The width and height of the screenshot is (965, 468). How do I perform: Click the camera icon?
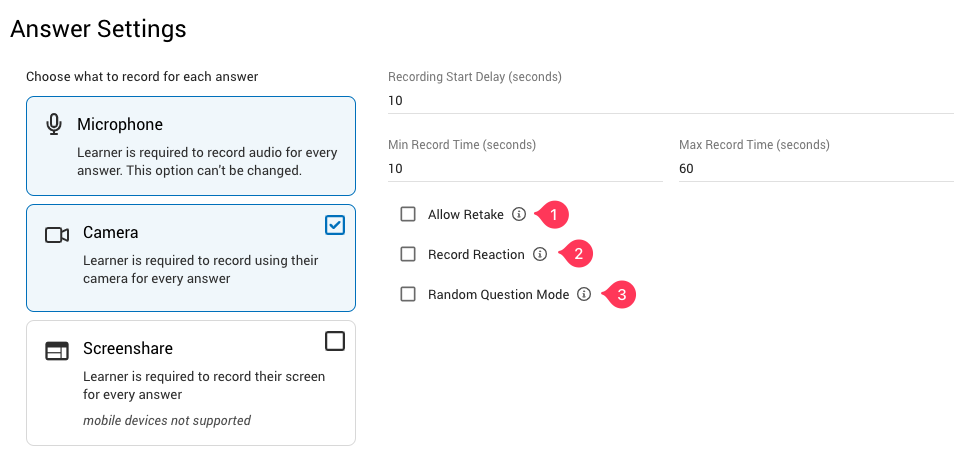click(57, 234)
